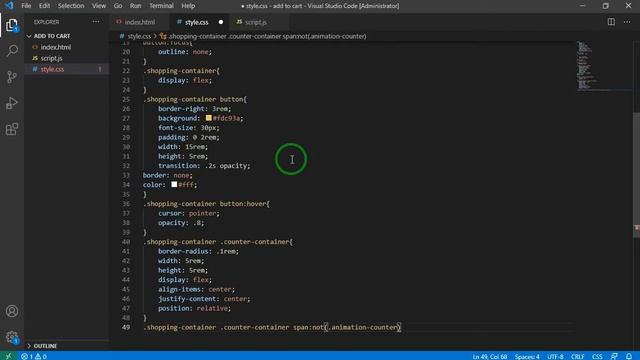The image size is (640, 360).
Task: Switch to index.html tab
Action: [x=139, y=22]
